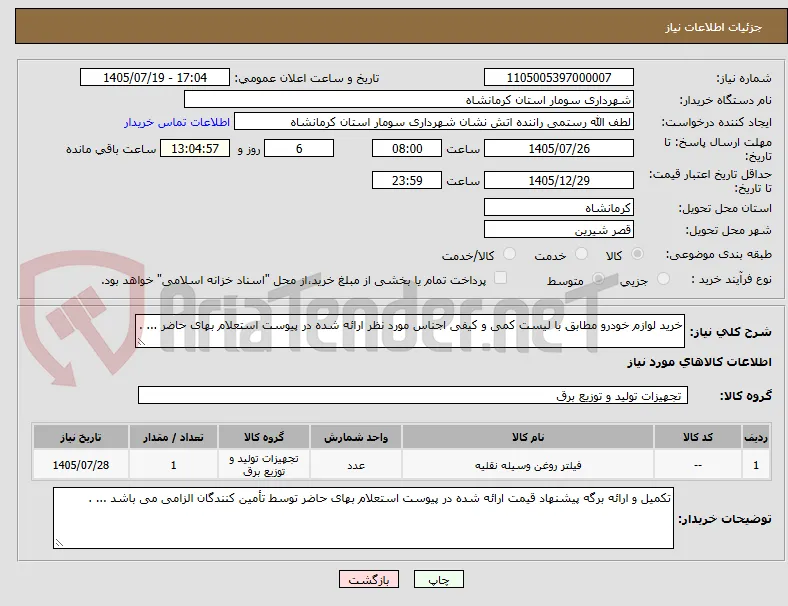Viewport: 788px width, 606px height.
Task: Click the شماره نیاز field 1105005397000007
Action: click(x=558, y=77)
